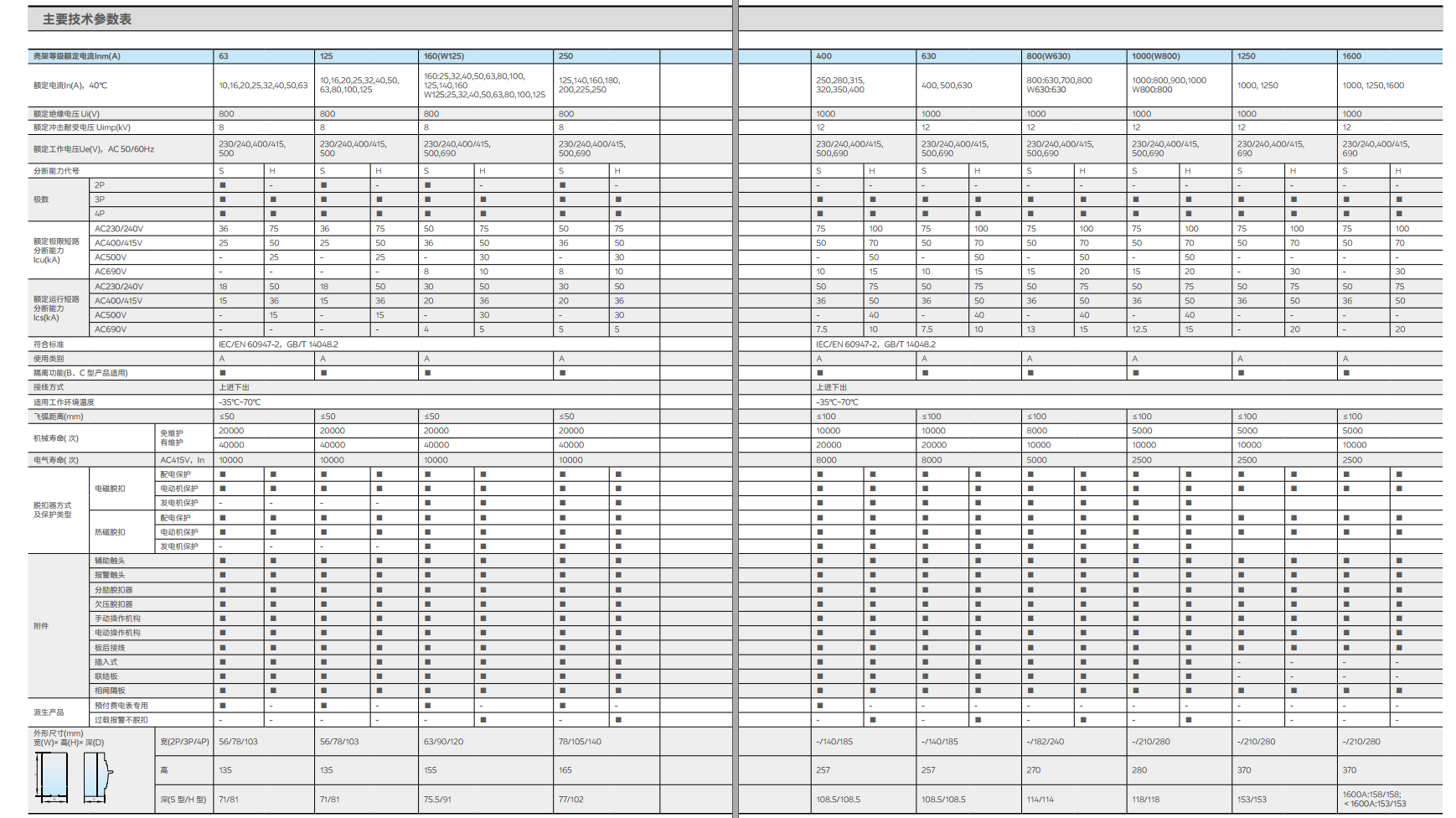Viewport: 1456px width, 818px height.
Task: Select the 预付费电表专用 row label
Action: click(121, 706)
